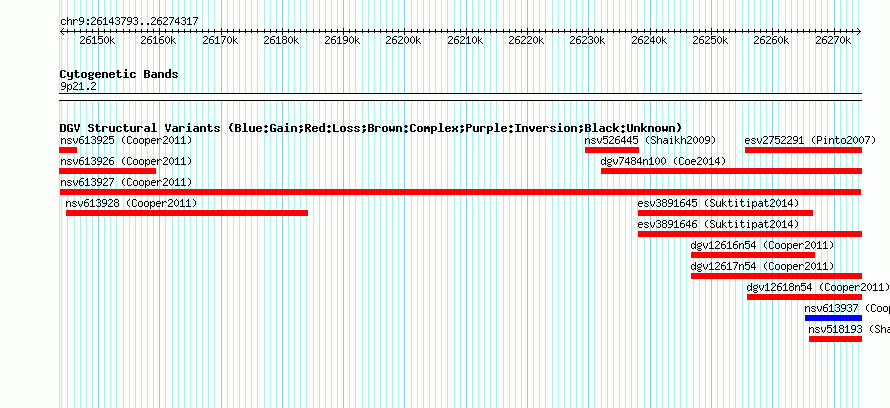Click the 26190k ruler position
This screenshot has height=408, width=890.
pos(342,40)
